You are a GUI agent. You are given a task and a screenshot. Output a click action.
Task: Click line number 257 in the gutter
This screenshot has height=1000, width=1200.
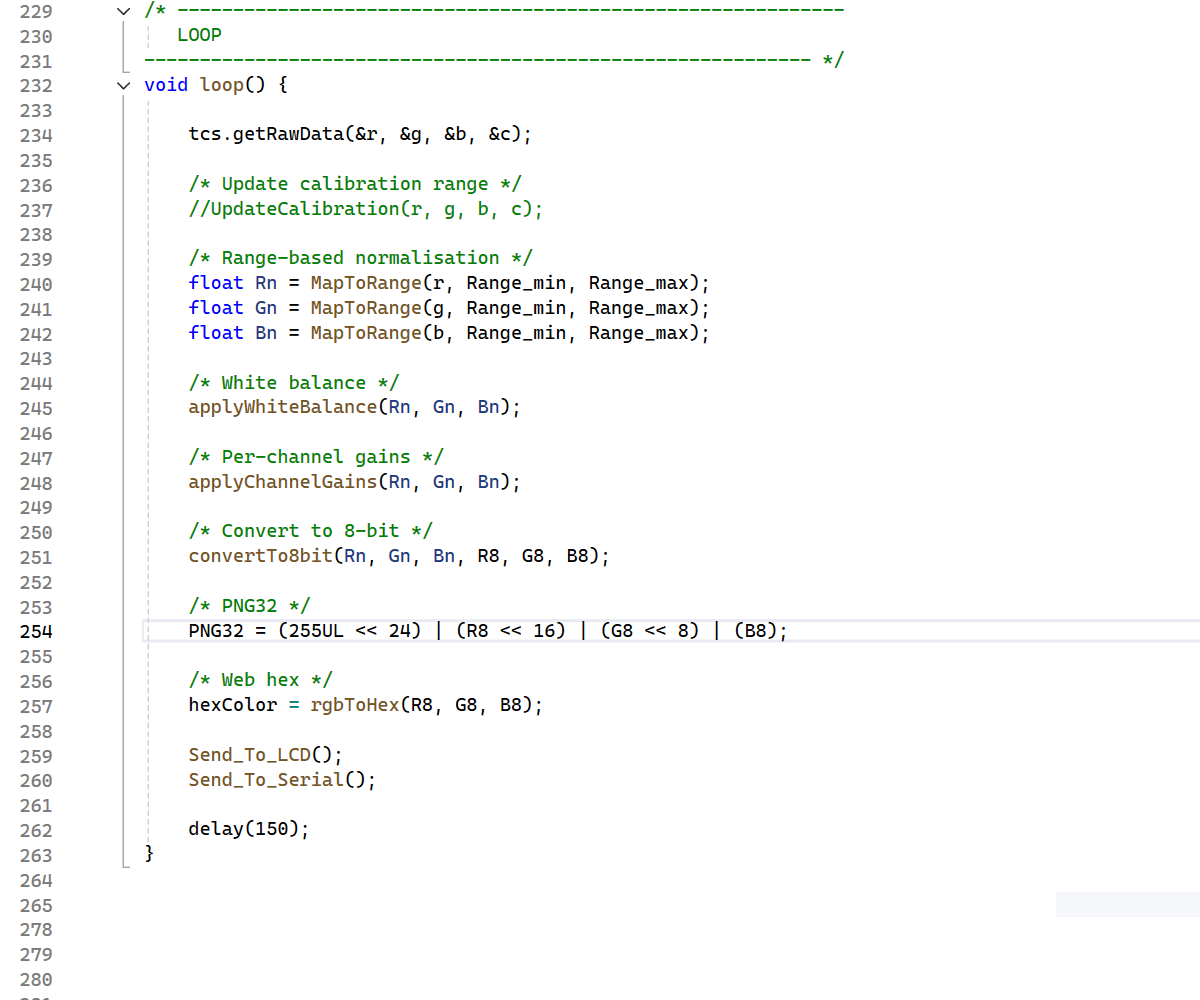pyautogui.click(x=36, y=706)
